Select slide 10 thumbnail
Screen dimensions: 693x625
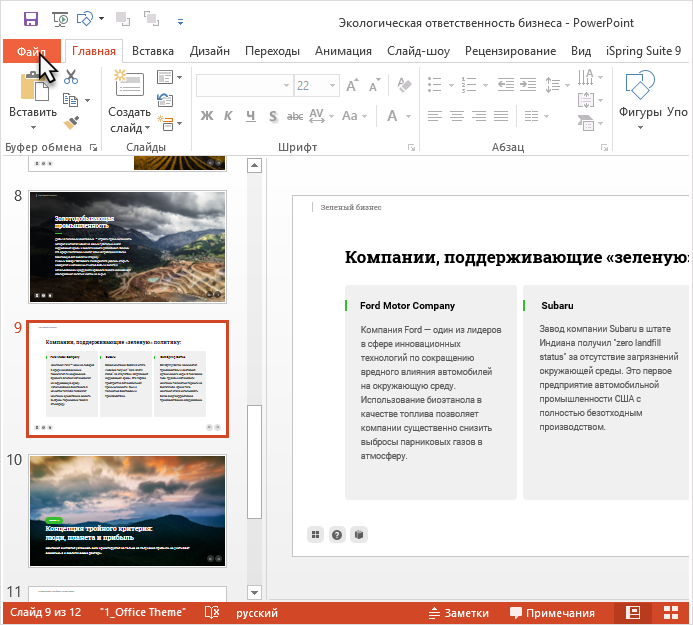(127, 511)
